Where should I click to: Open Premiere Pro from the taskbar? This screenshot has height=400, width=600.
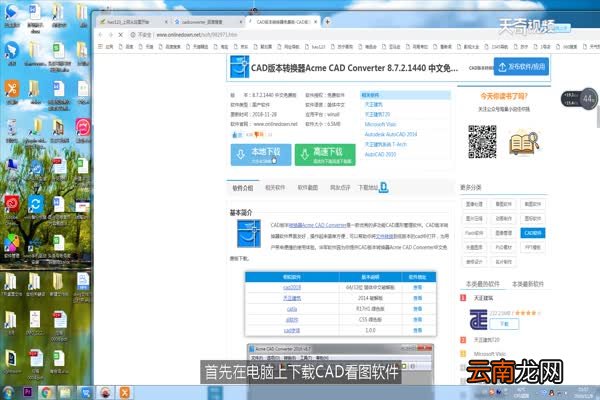click(x=28, y=392)
